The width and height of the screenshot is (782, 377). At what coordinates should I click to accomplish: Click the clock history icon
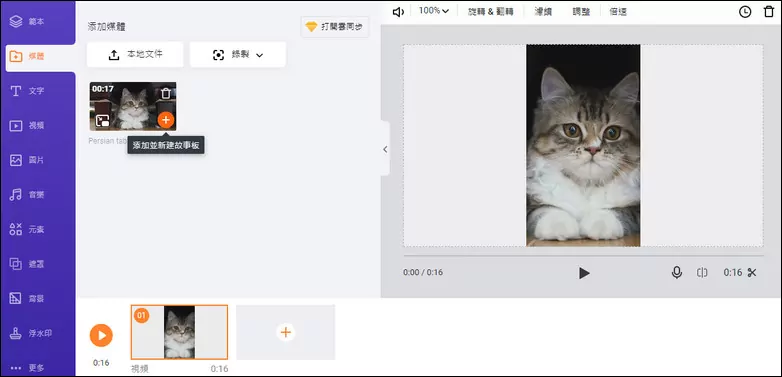click(745, 12)
